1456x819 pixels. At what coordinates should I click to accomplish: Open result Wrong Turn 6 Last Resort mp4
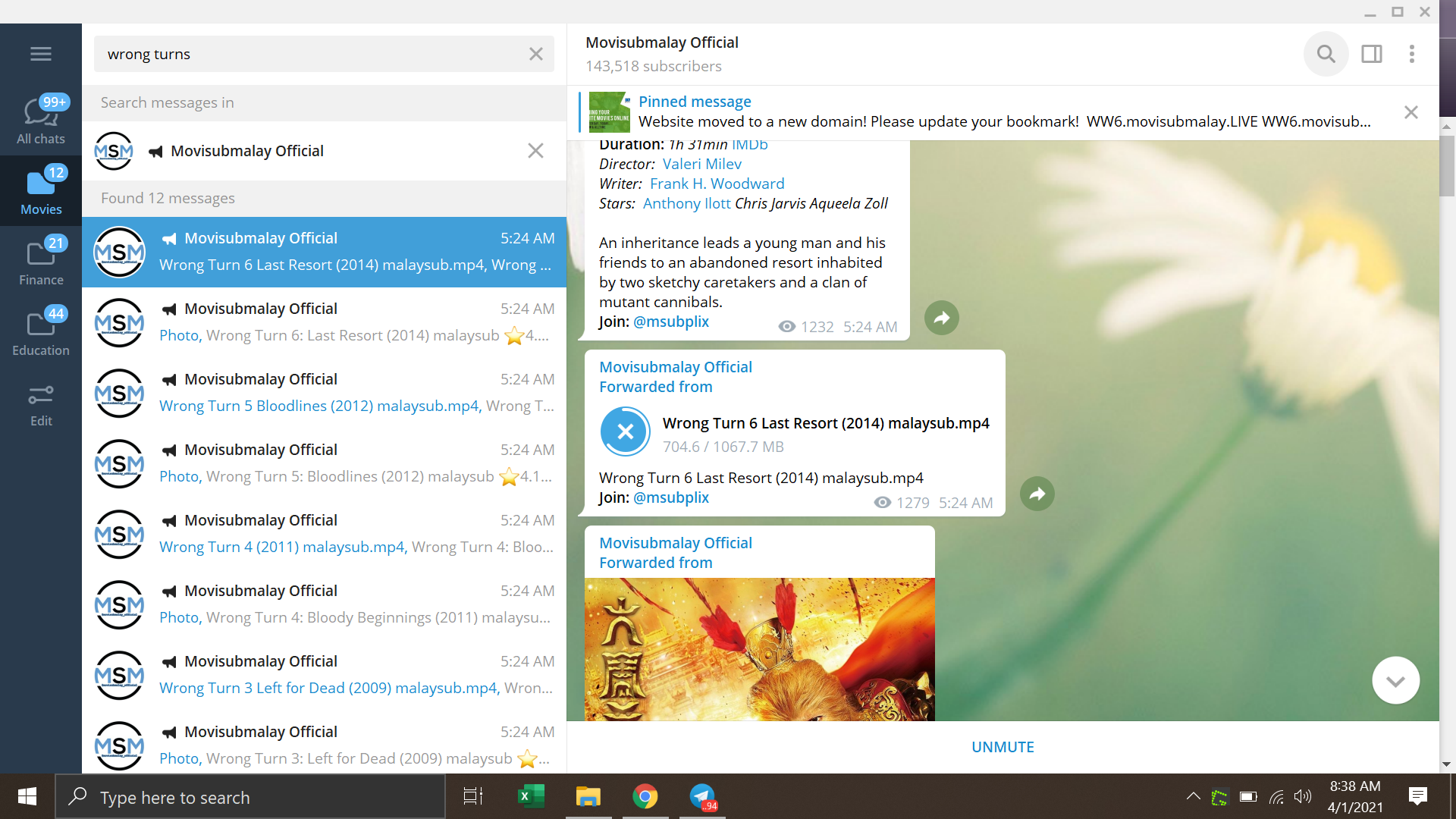click(x=324, y=252)
